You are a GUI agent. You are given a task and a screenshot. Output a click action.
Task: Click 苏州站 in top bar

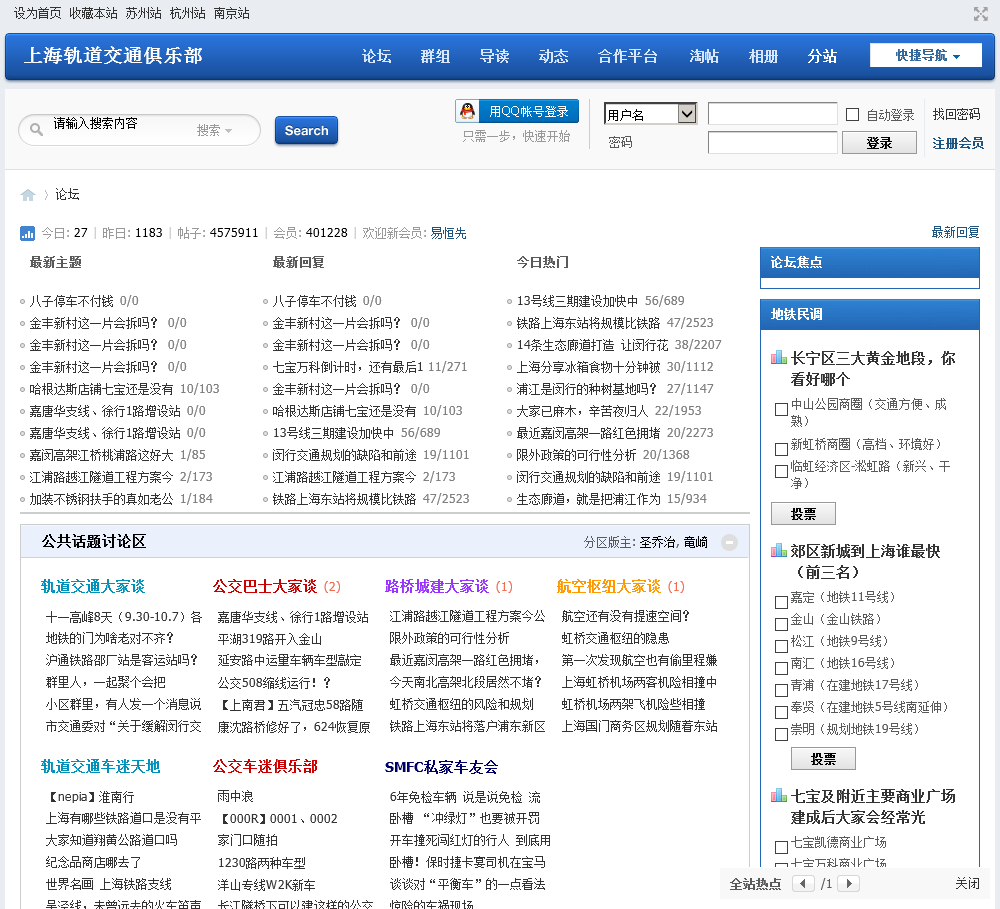(x=143, y=13)
